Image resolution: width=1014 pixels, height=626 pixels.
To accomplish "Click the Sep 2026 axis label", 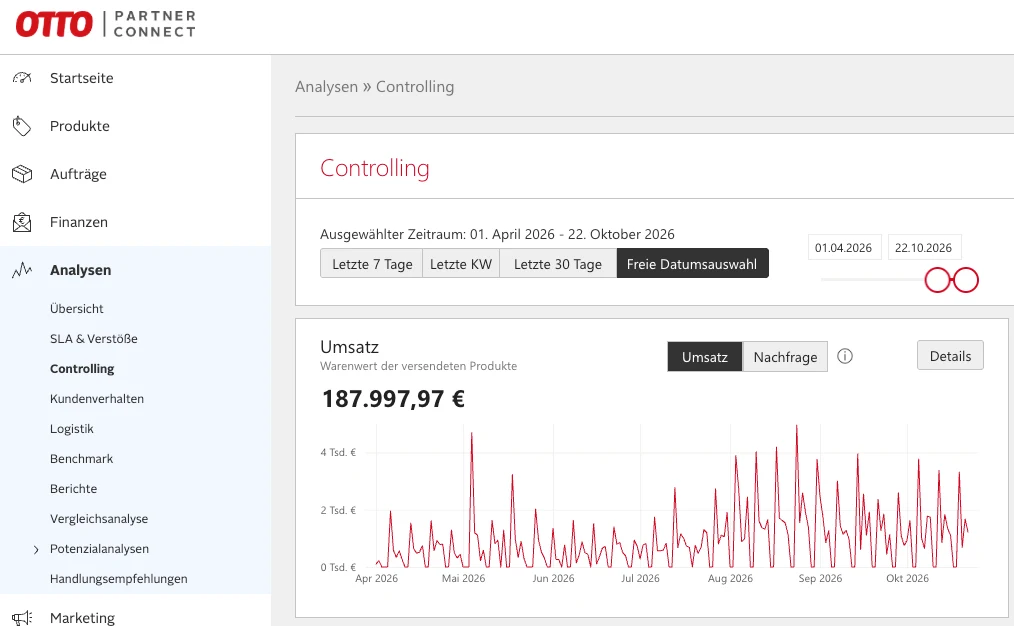I will tap(820, 578).
